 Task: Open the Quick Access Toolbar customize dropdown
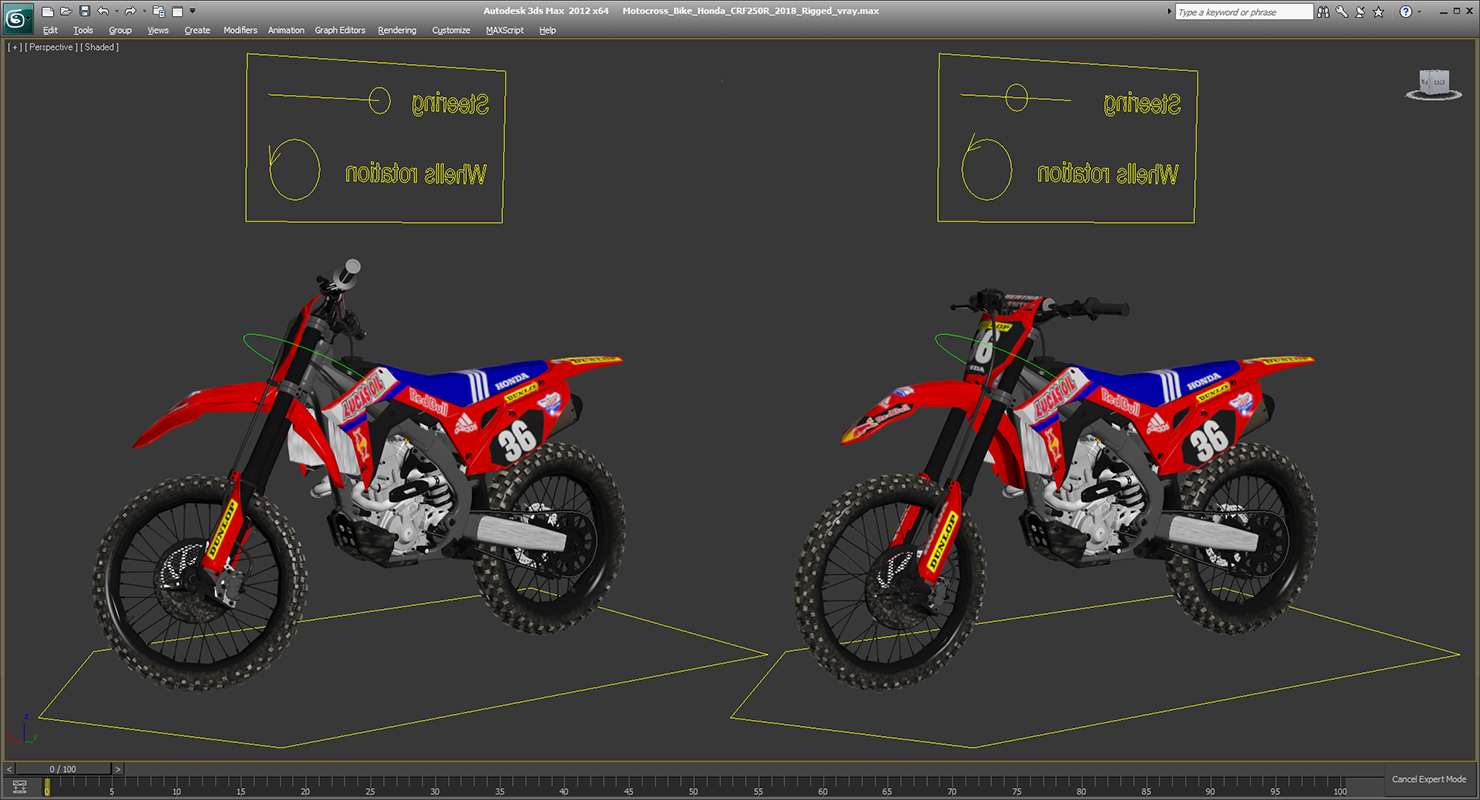tap(192, 11)
